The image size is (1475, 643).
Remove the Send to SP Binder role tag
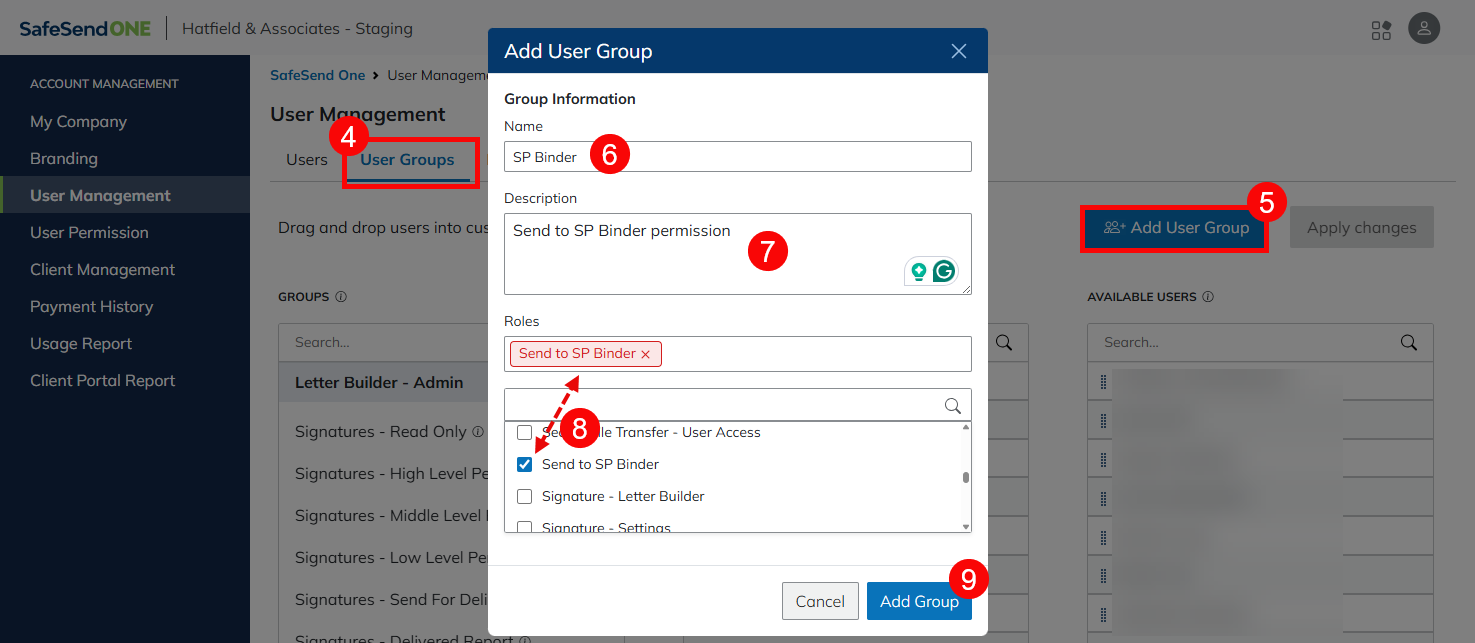pyautogui.click(x=646, y=353)
